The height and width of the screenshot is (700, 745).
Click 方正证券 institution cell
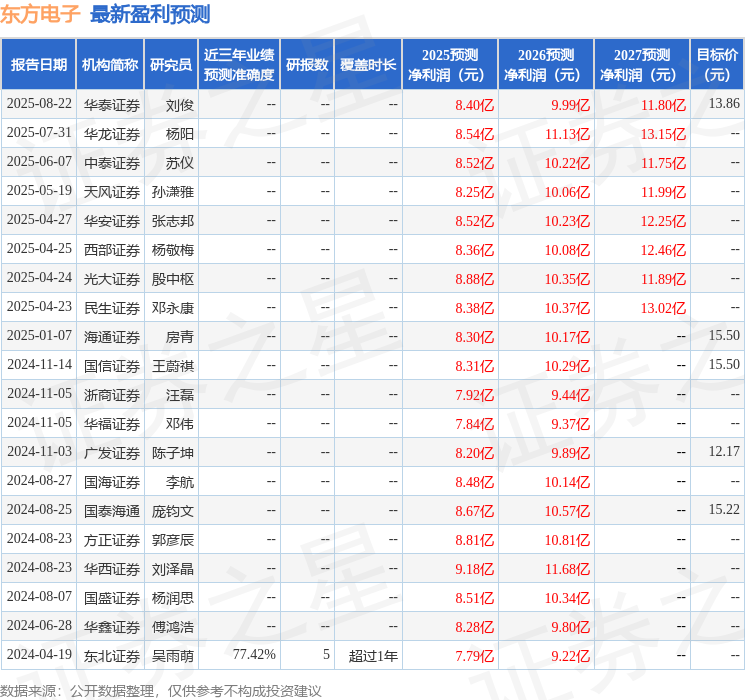pyautogui.click(x=112, y=540)
